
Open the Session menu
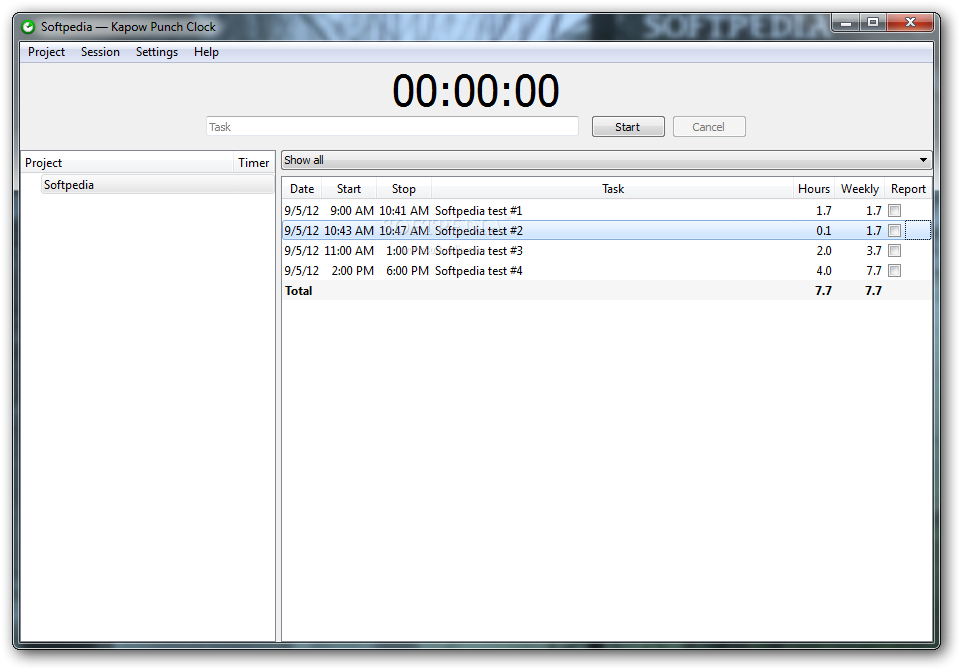click(x=100, y=52)
